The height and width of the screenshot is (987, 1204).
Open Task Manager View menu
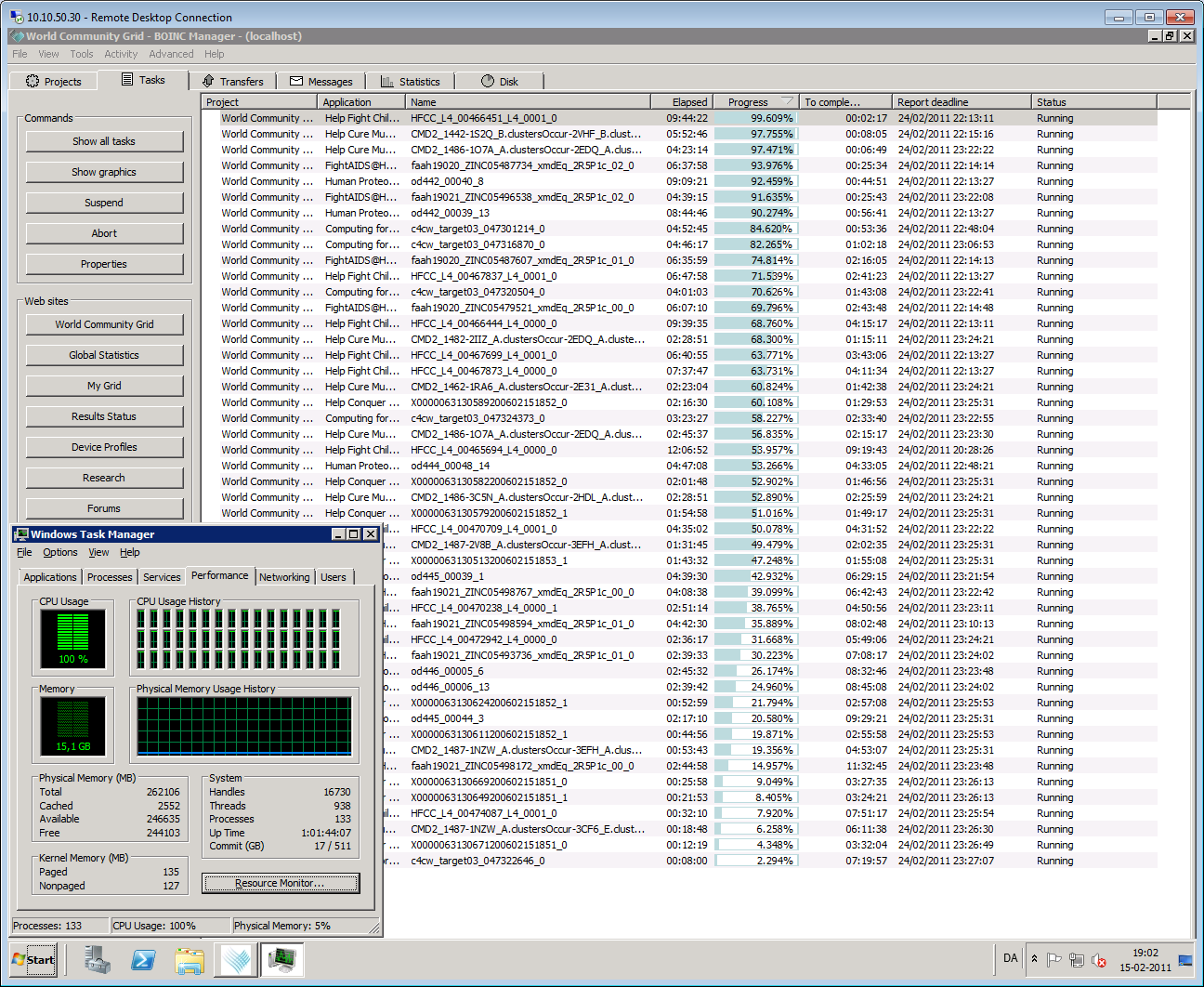click(98, 552)
